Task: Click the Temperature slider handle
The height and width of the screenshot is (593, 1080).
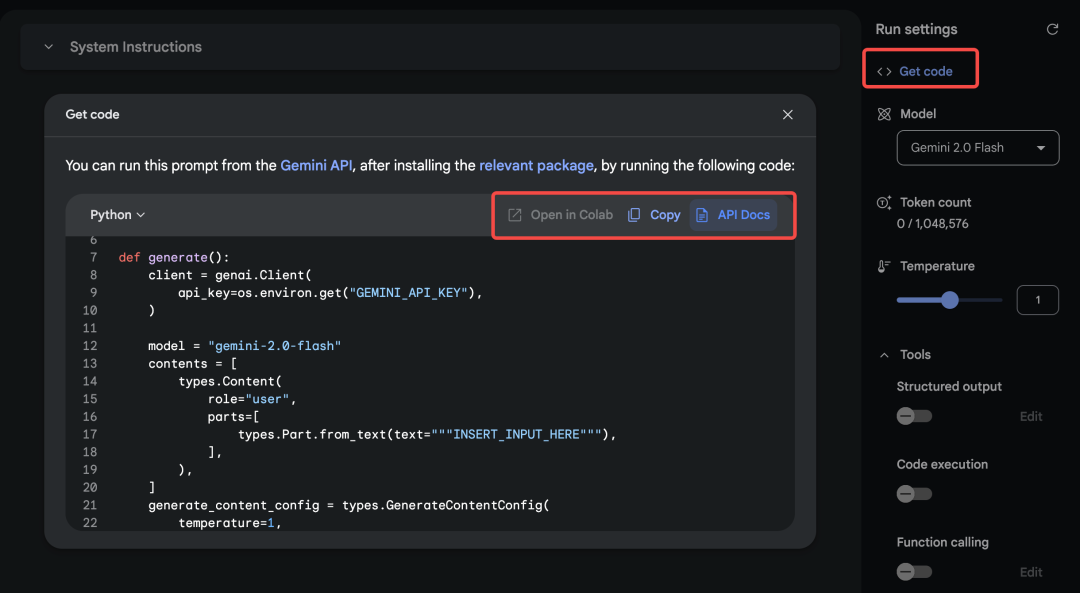Action: coord(950,300)
